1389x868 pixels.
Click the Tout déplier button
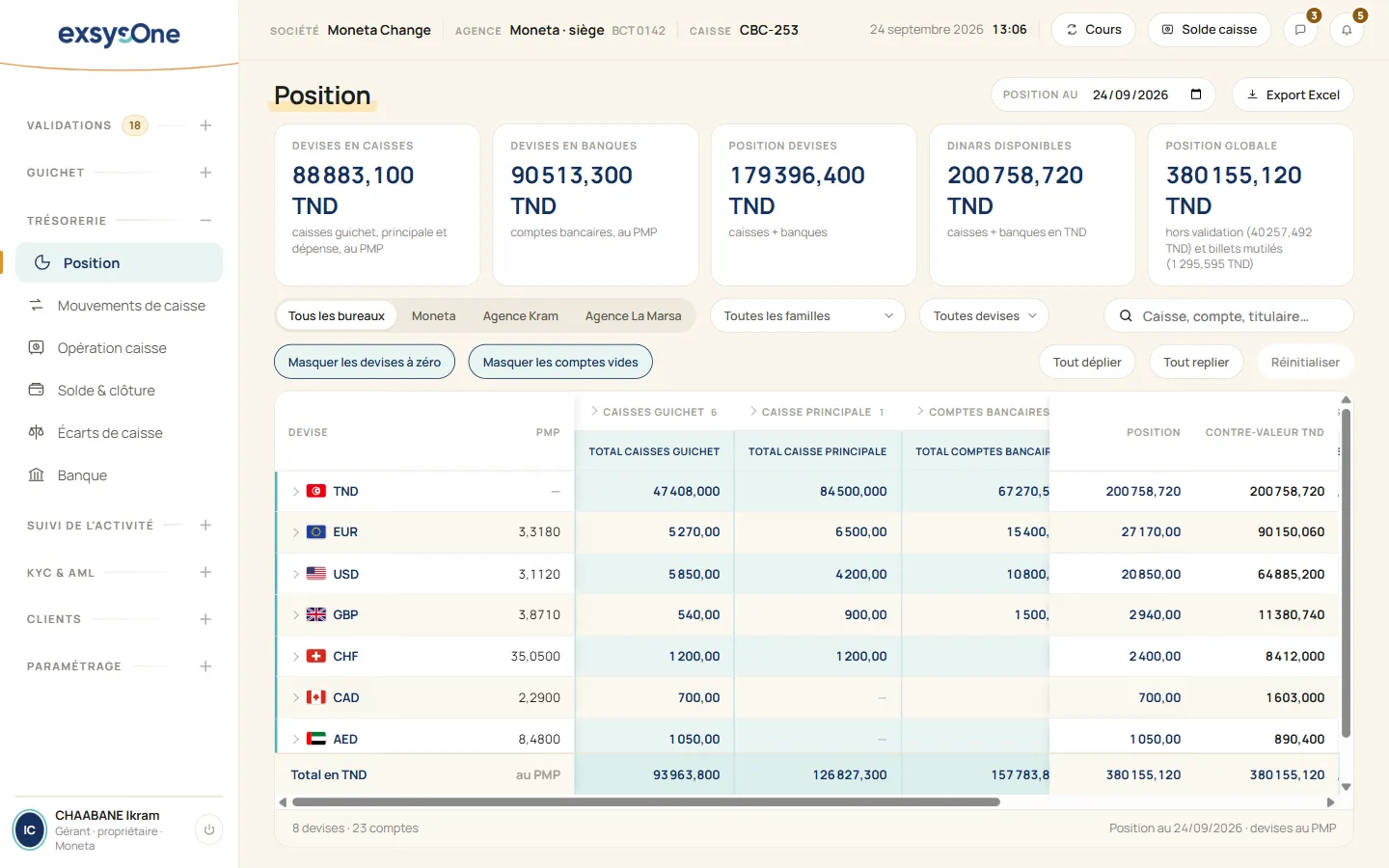(1087, 363)
